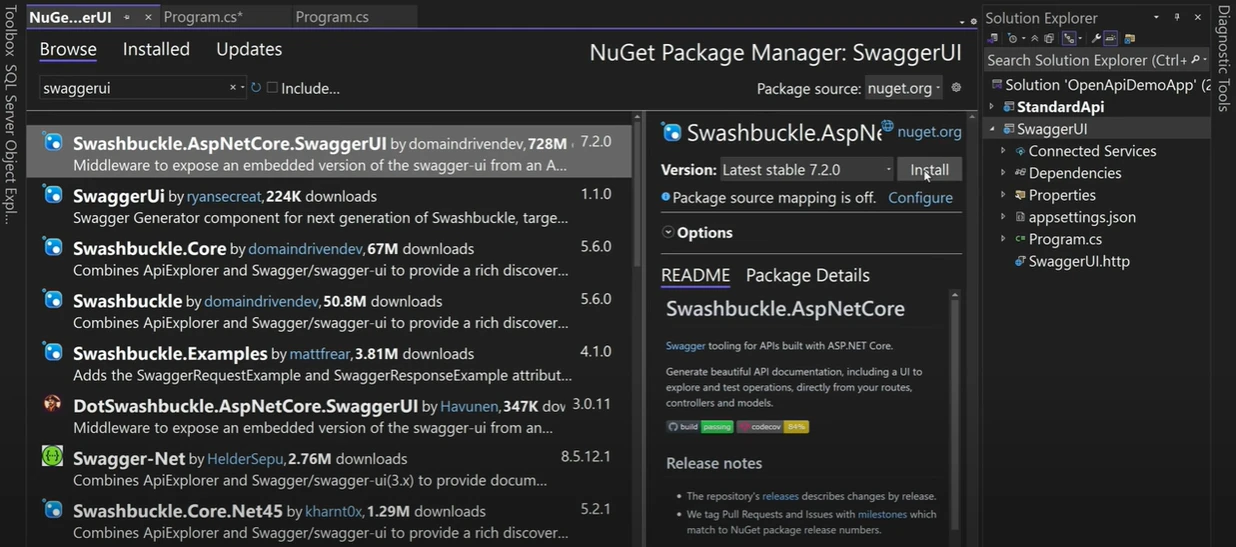Expand the appsettings.json node
The height and width of the screenshot is (547, 1236).
coord(1003,217)
